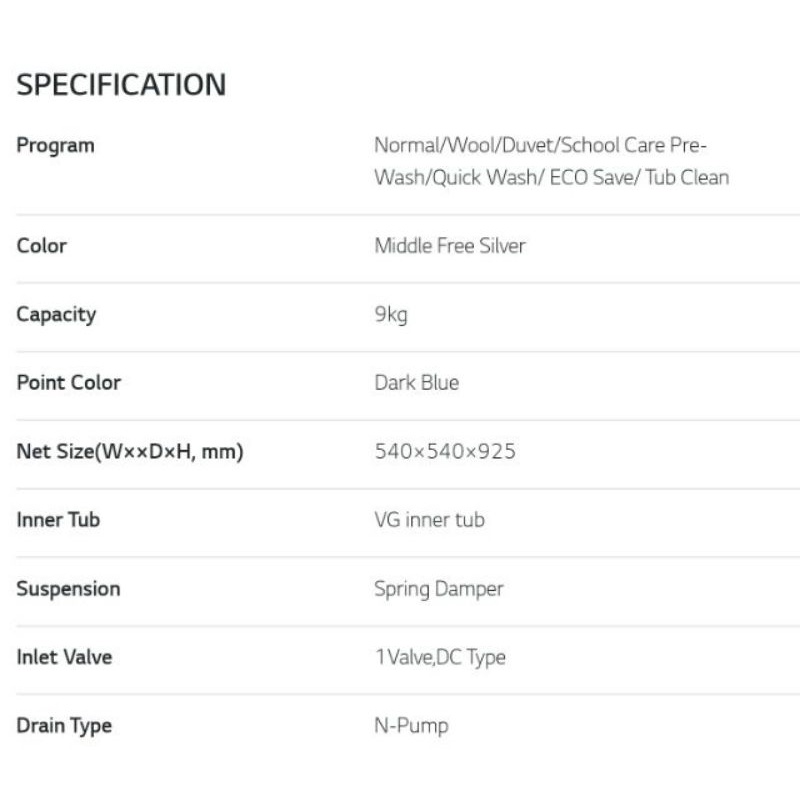The height and width of the screenshot is (800, 800).
Task: Select the Color row label
Action: [x=41, y=245]
